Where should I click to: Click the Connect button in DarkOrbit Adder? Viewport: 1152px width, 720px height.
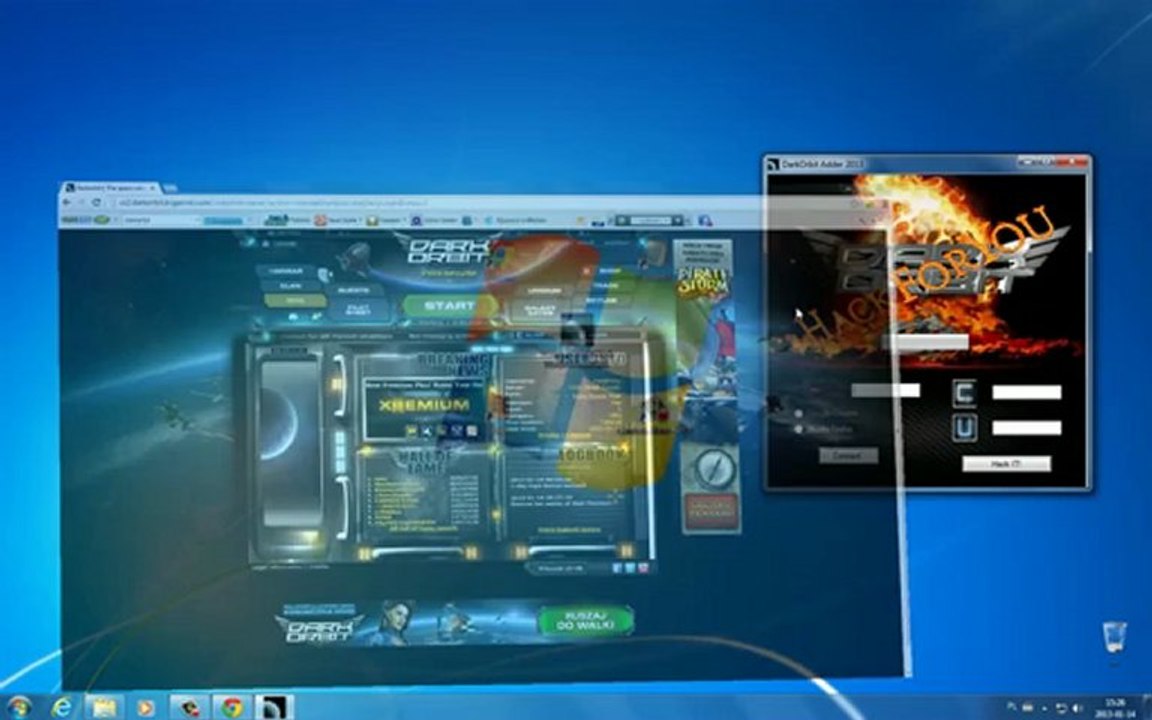point(848,456)
